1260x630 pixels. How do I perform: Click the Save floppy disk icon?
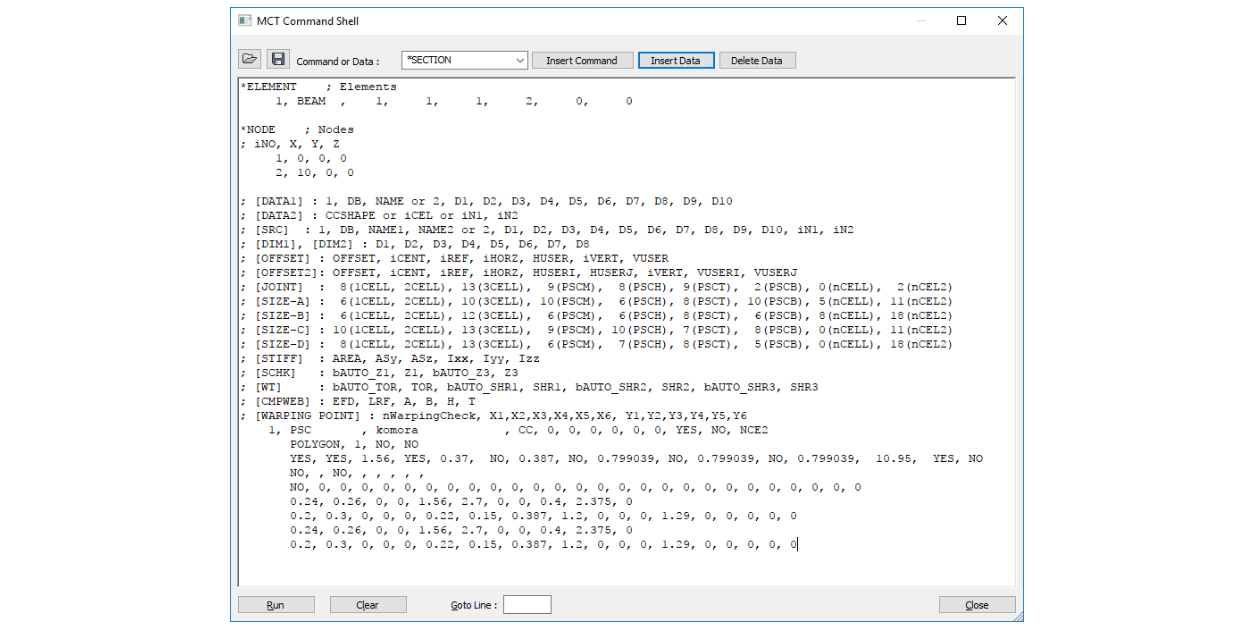277,60
